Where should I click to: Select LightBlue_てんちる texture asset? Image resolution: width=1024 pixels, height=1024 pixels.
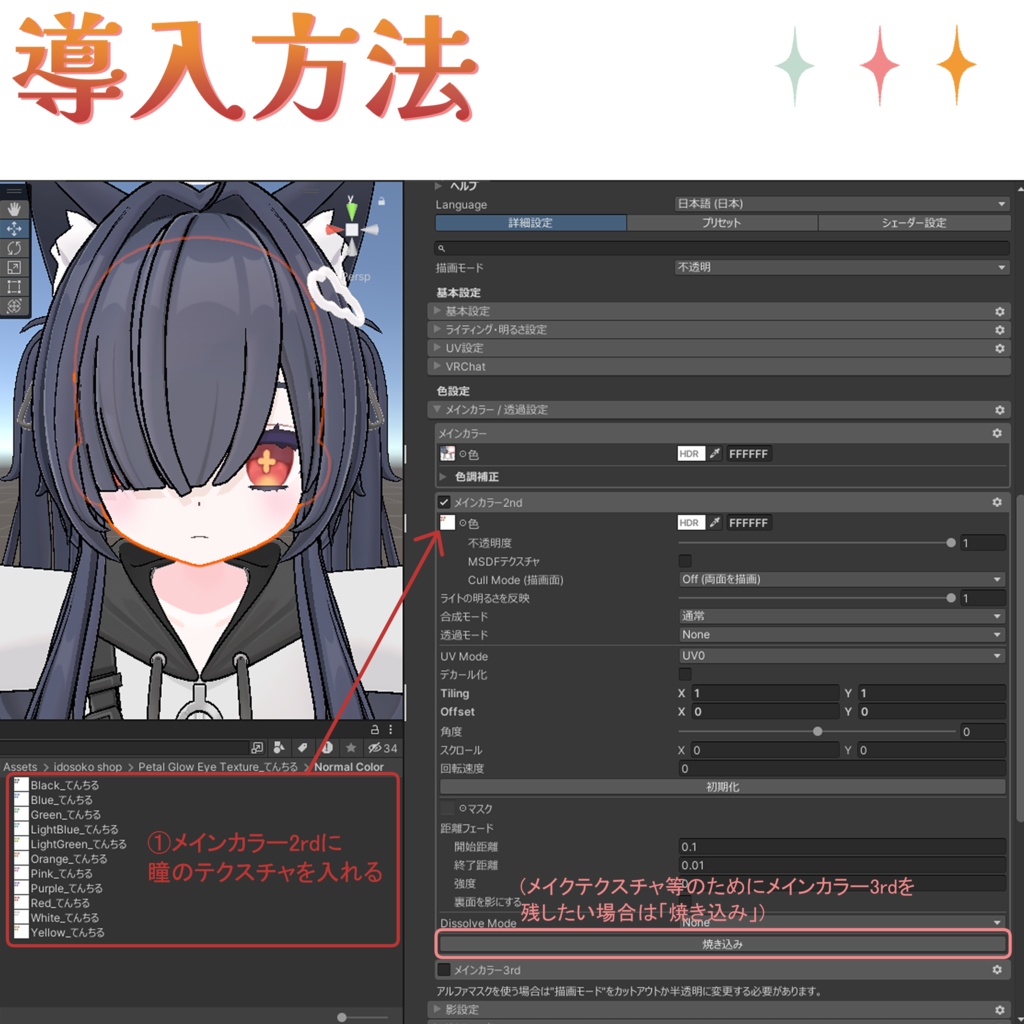[74, 829]
